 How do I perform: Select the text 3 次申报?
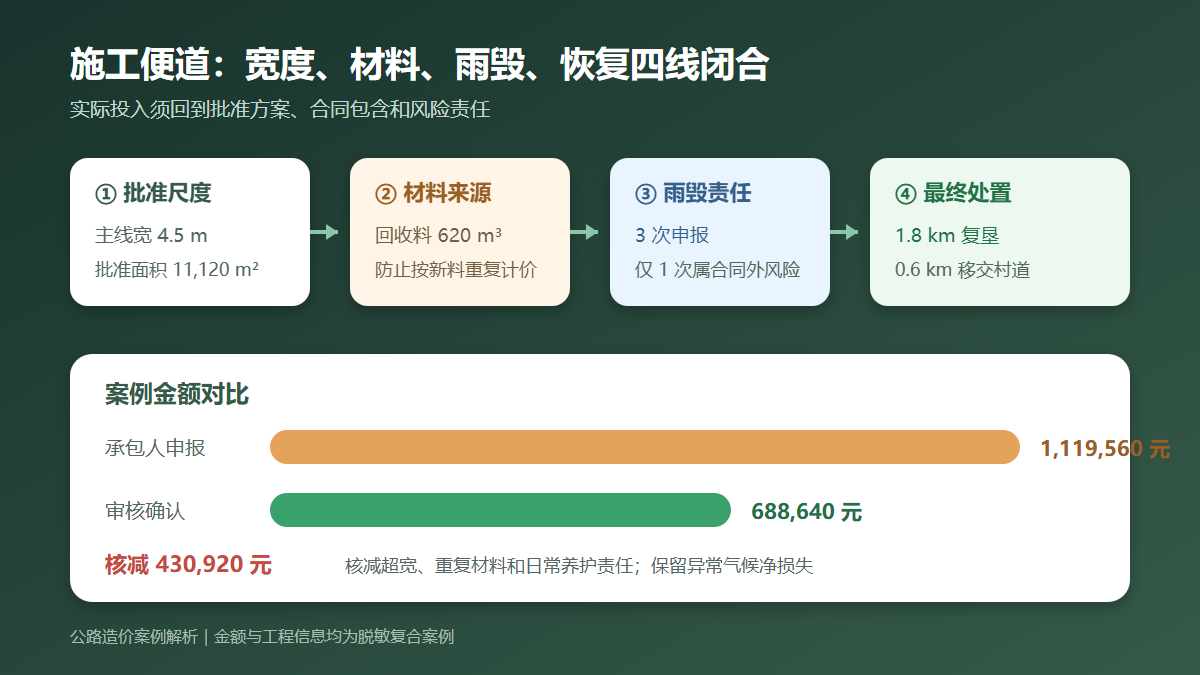pyautogui.click(x=672, y=236)
